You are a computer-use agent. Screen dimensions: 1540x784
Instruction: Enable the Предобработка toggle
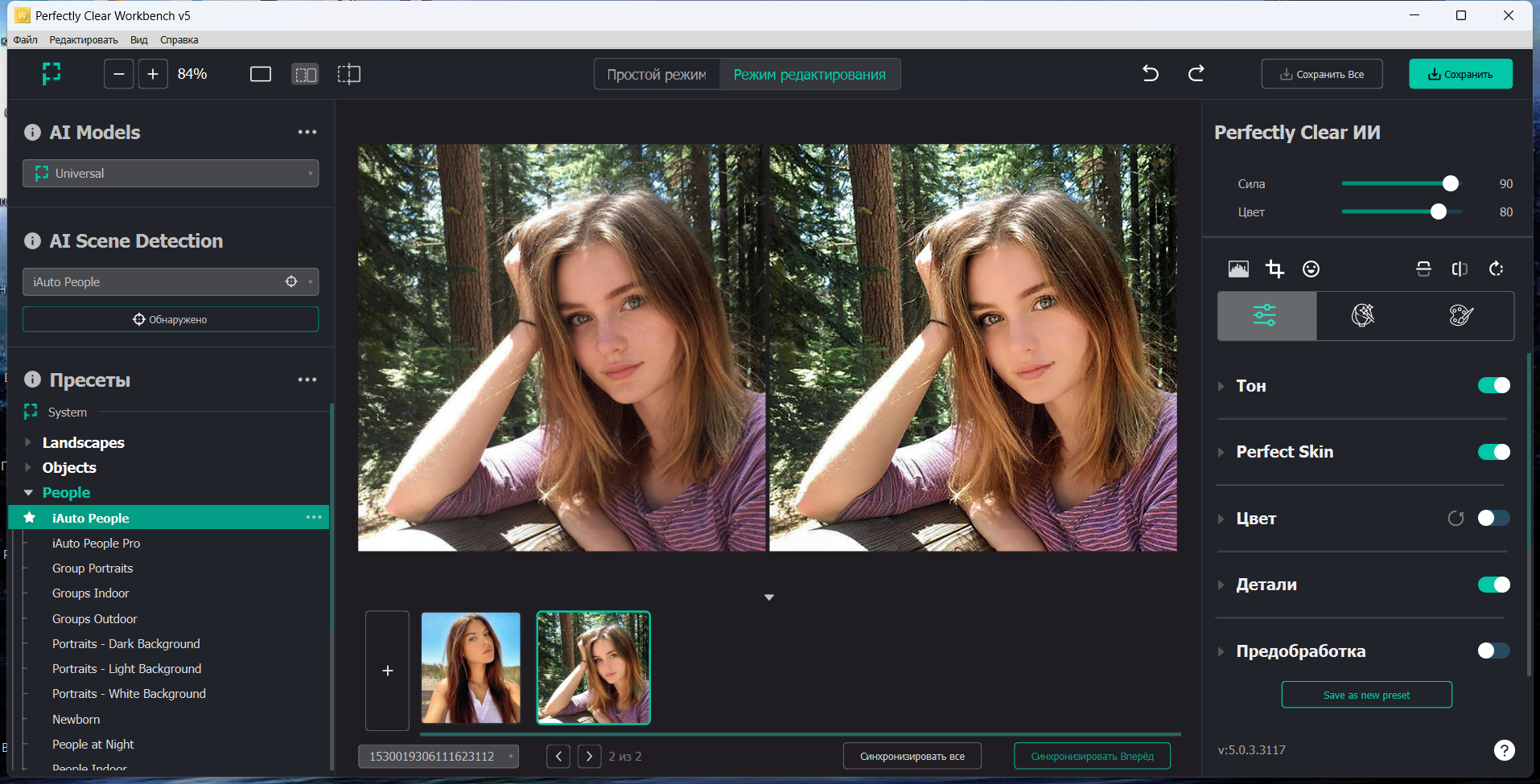[x=1493, y=651]
